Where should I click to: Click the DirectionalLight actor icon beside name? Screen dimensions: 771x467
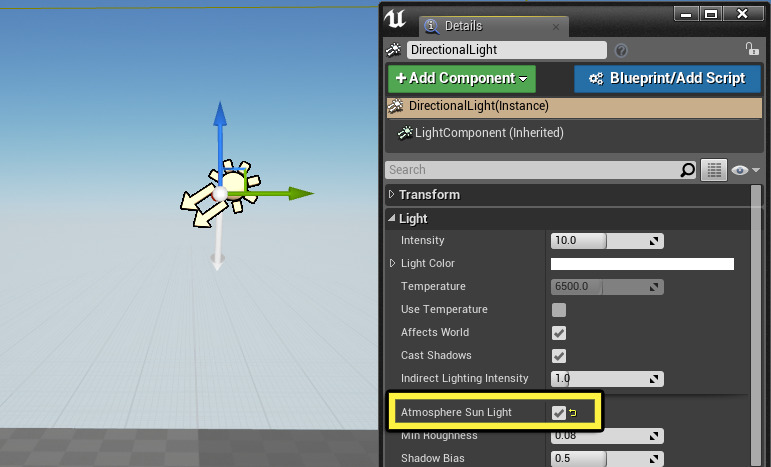pos(394,50)
